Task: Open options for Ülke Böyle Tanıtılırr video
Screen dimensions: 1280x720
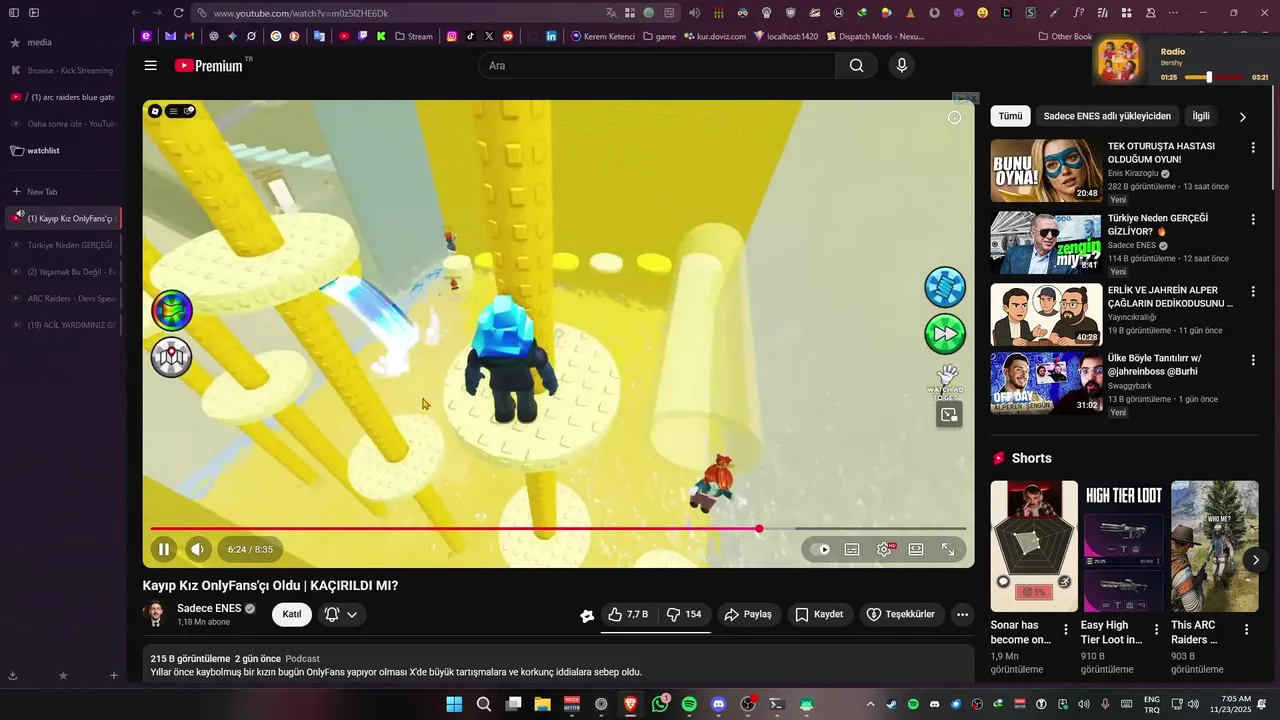Action: [1253, 360]
